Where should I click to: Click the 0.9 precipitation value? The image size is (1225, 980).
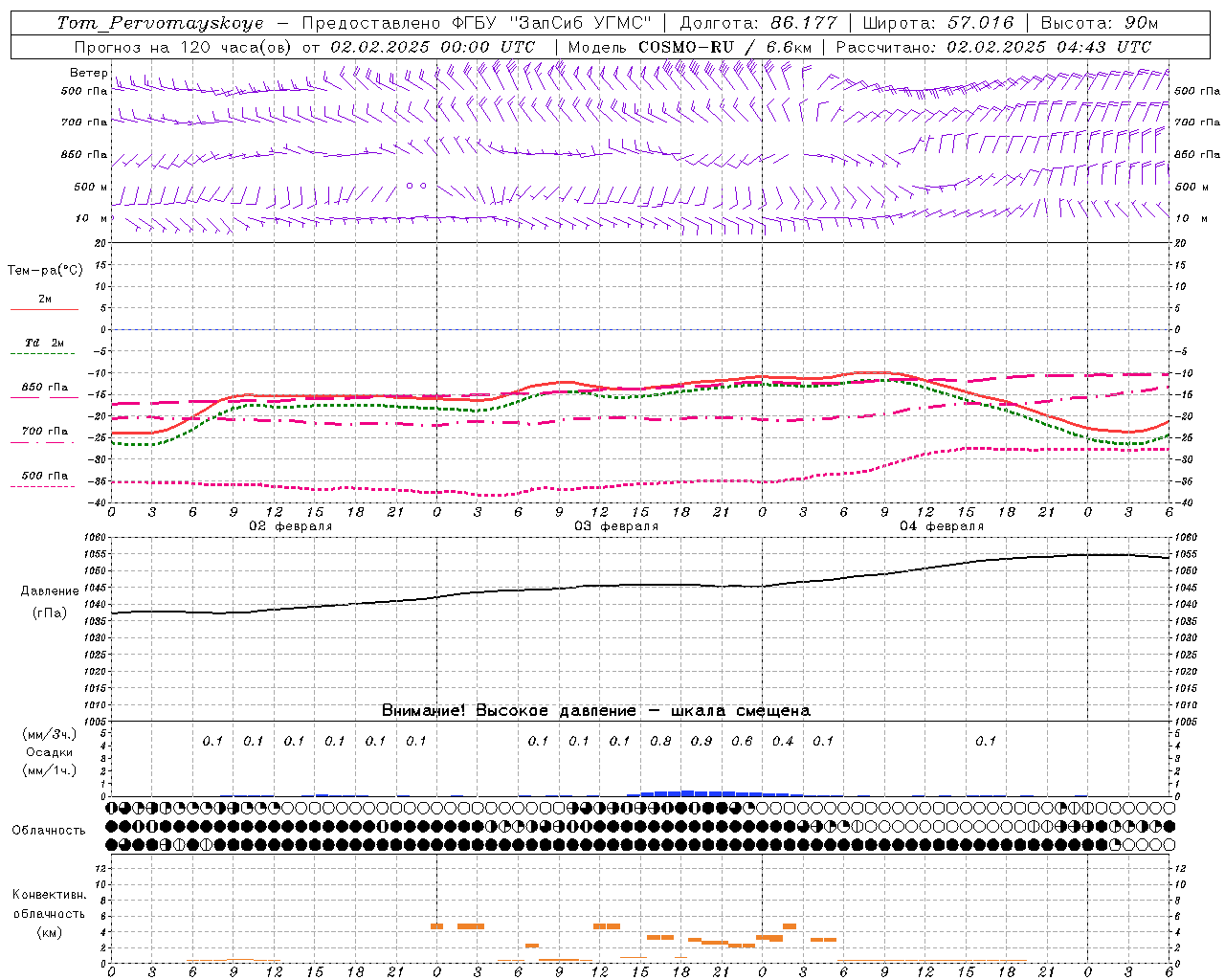[702, 741]
